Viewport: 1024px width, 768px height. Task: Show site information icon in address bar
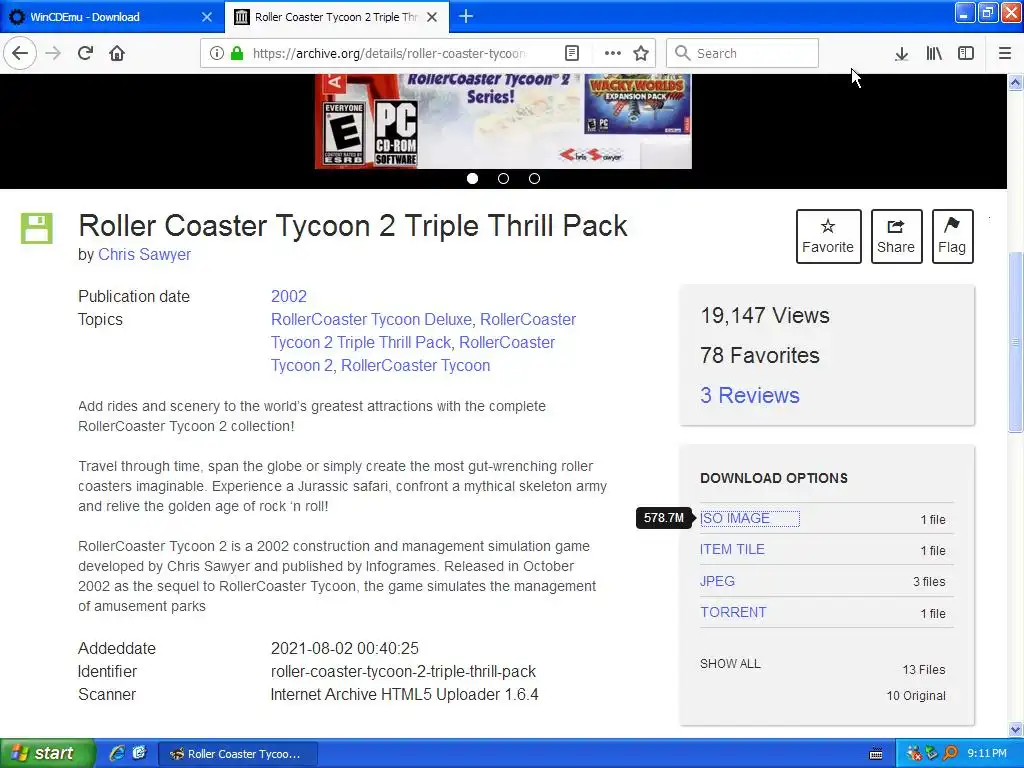[x=217, y=53]
